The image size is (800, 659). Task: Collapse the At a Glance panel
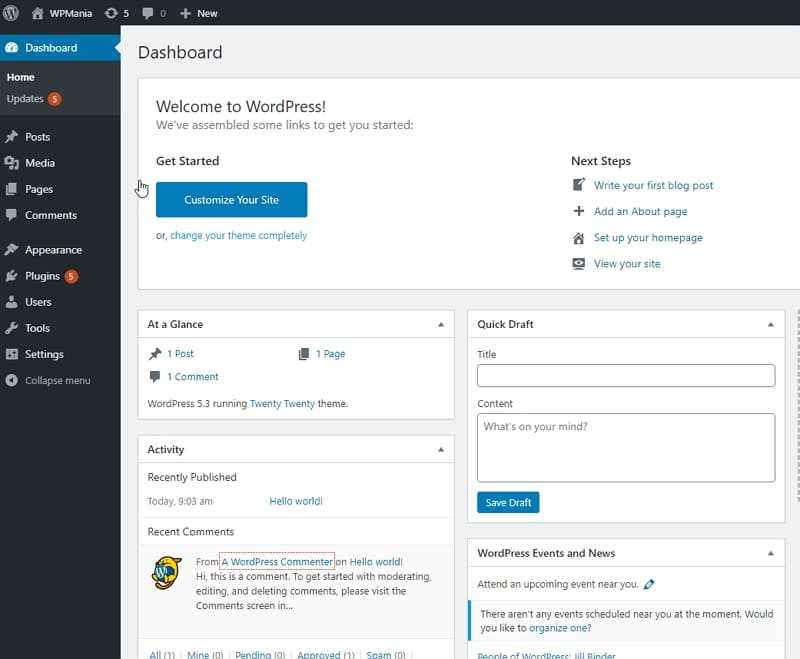tap(441, 324)
